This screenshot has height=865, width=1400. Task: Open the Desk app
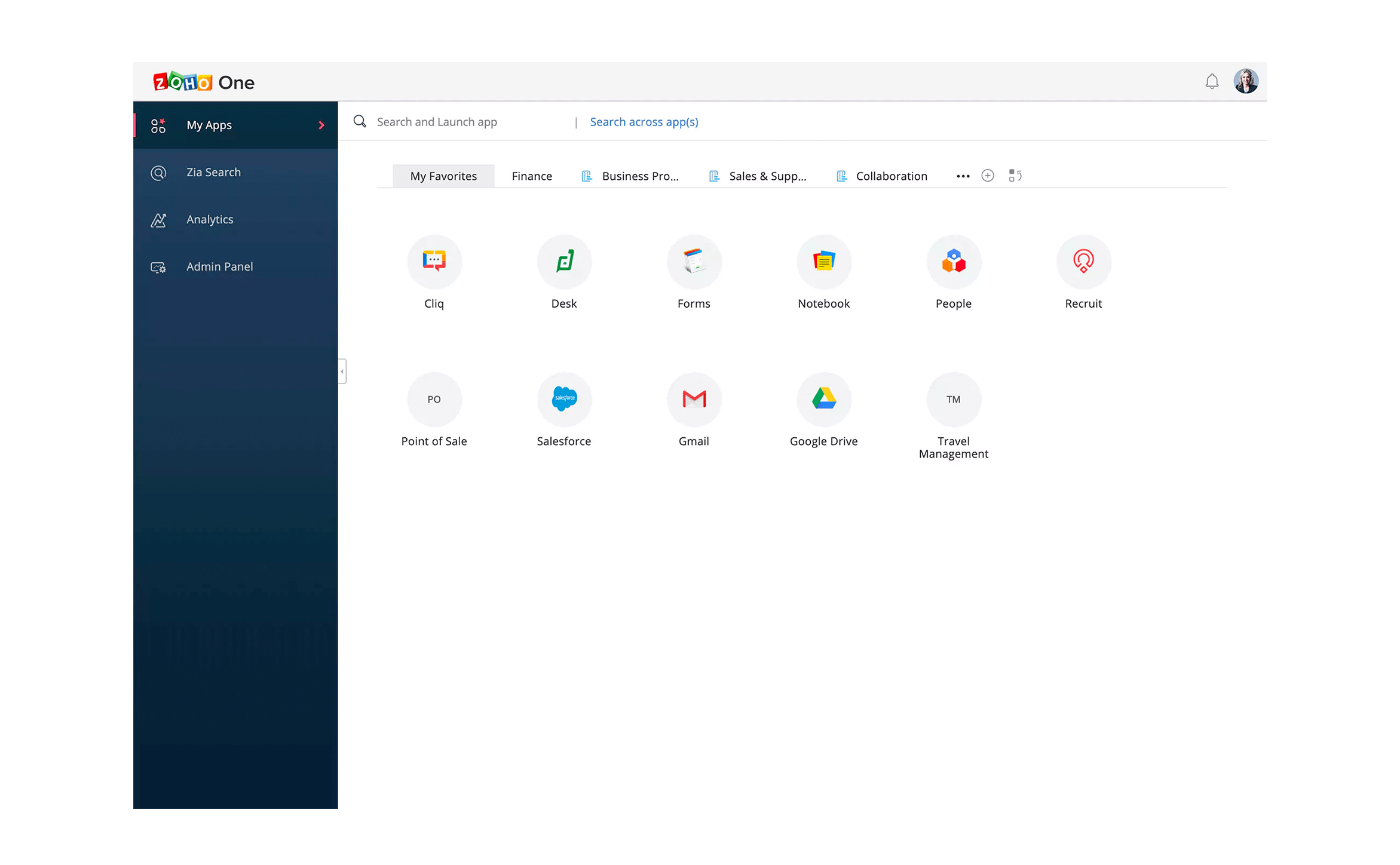pyautogui.click(x=563, y=262)
